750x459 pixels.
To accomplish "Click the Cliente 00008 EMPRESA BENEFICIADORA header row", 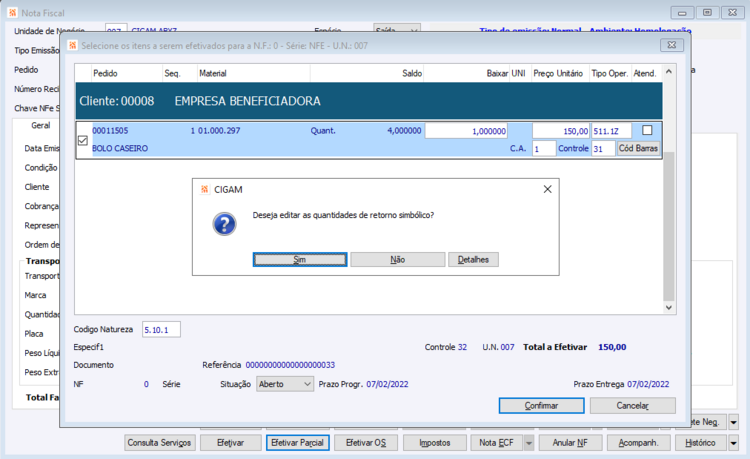I will coord(369,101).
